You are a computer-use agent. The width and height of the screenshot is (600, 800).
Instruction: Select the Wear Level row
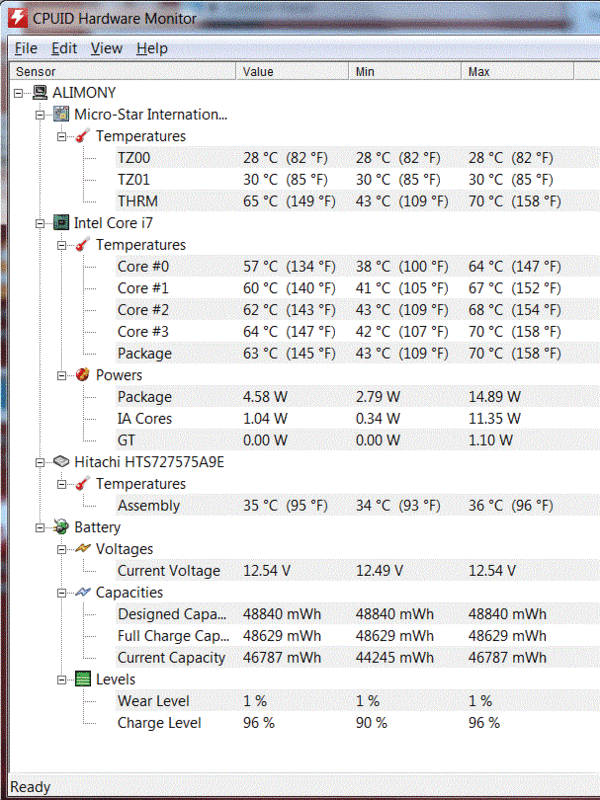pos(358,701)
